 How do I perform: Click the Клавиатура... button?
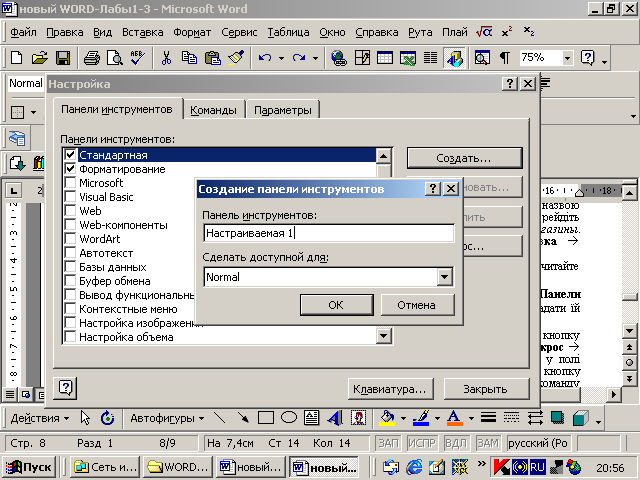pyautogui.click(x=390, y=389)
